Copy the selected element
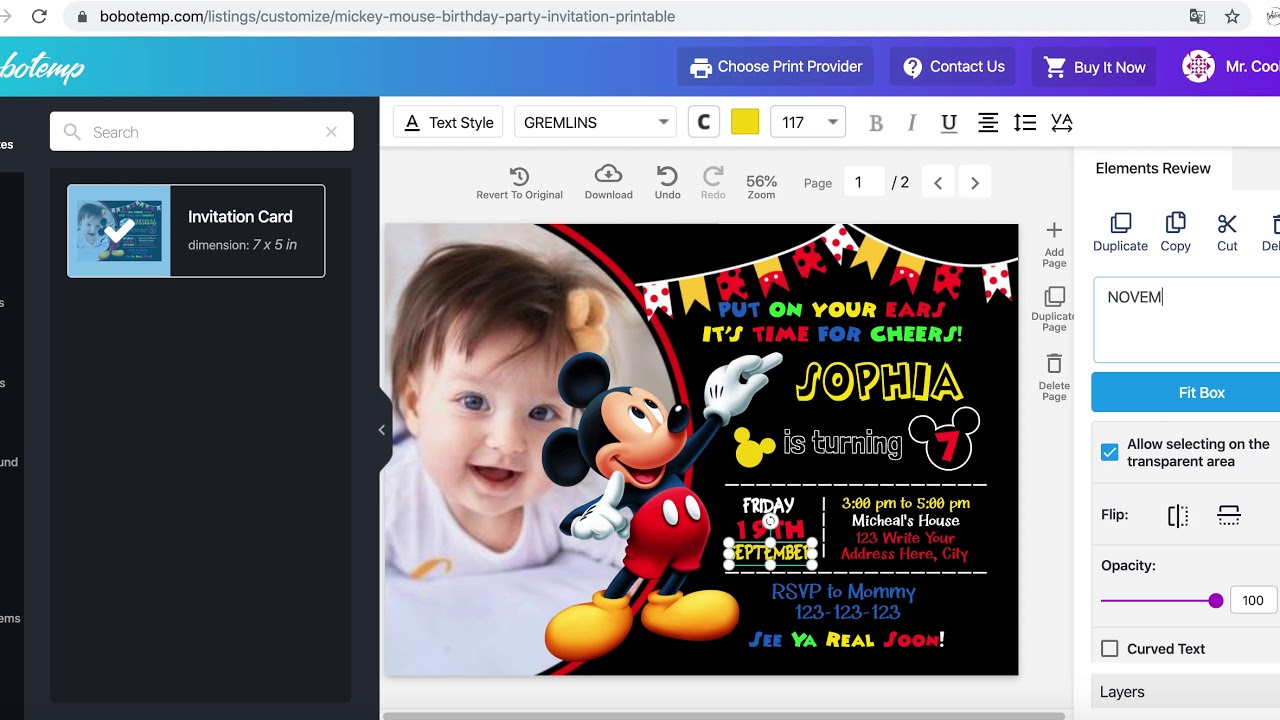This screenshot has width=1280, height=720. (1175, 232)
